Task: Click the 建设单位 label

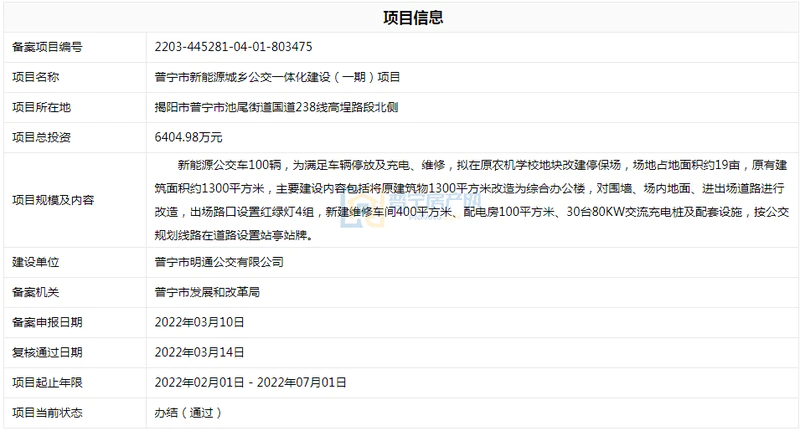Action: click(x=35, y=262)
